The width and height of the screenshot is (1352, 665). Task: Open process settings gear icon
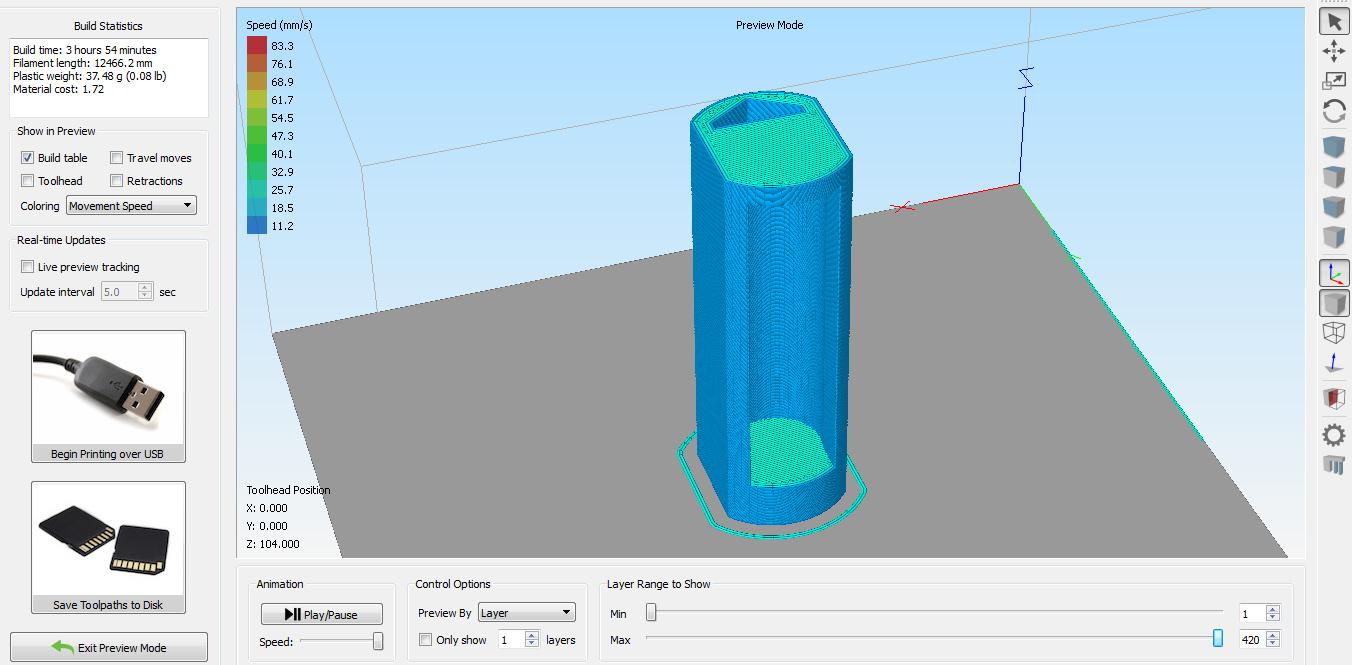[x=1334, y=435]
